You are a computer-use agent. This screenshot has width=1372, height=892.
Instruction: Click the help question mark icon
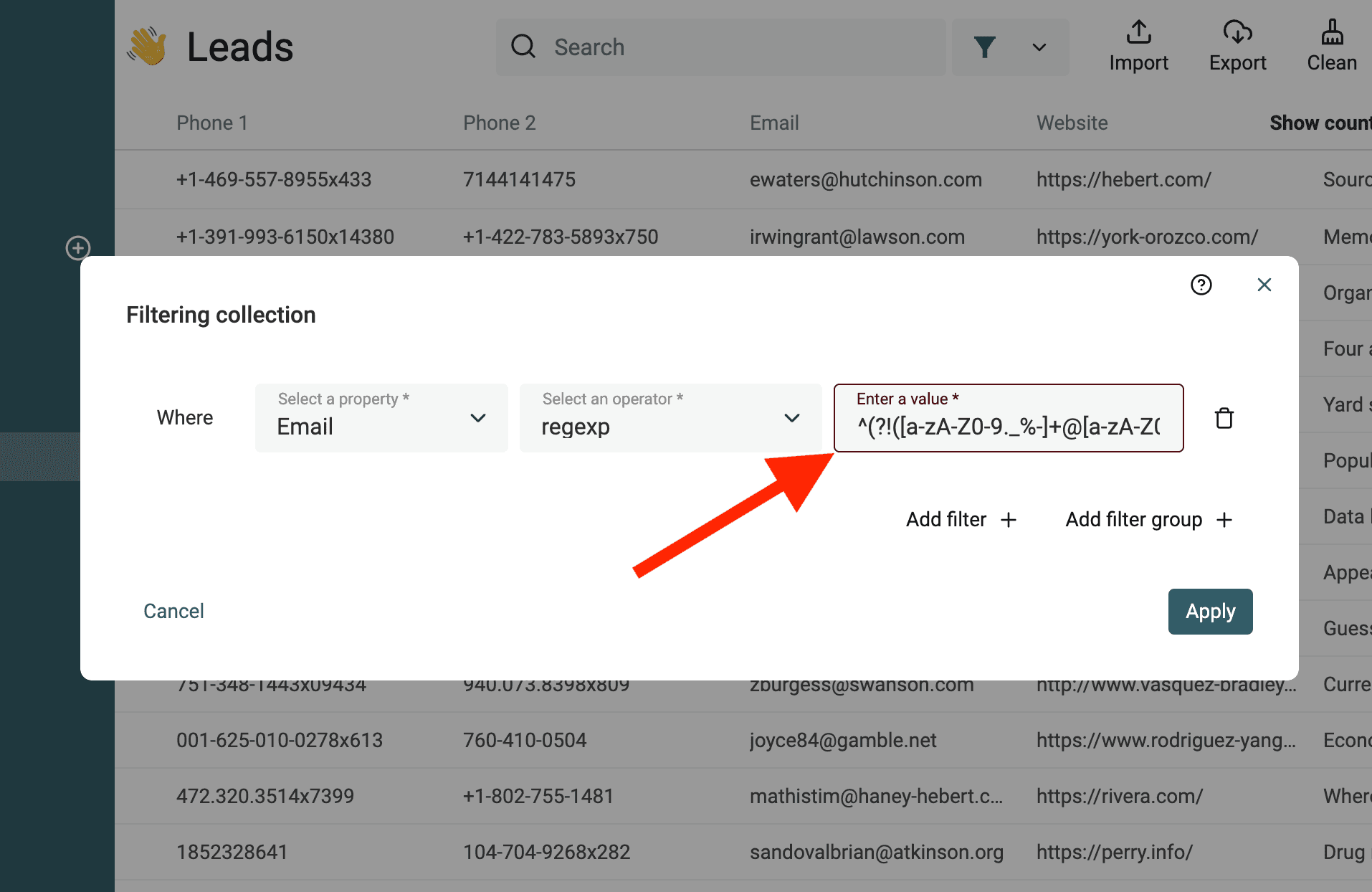click(1201, 285)
